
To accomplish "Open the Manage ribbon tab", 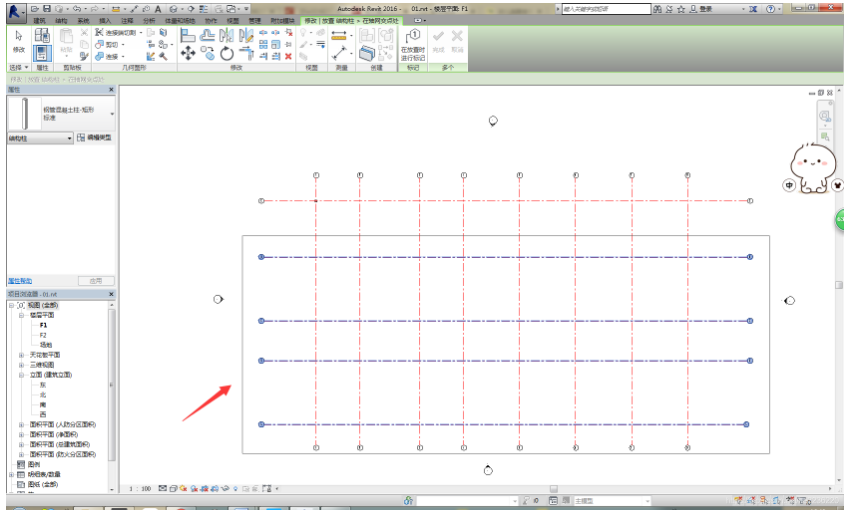I will [255, 21].
